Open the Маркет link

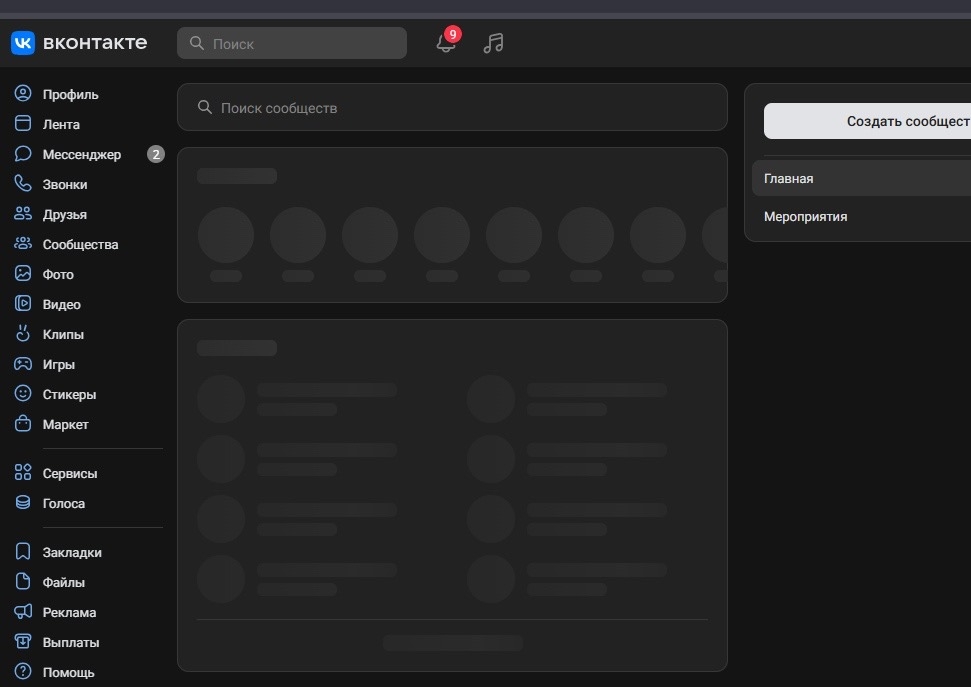point(66,424)
